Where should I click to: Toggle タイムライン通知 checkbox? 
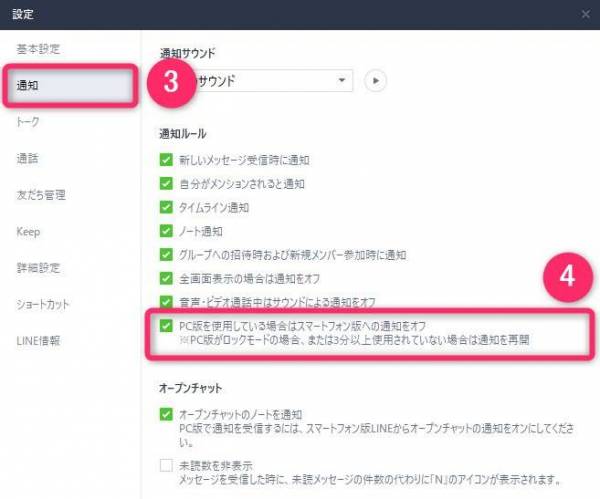point(166,207)
